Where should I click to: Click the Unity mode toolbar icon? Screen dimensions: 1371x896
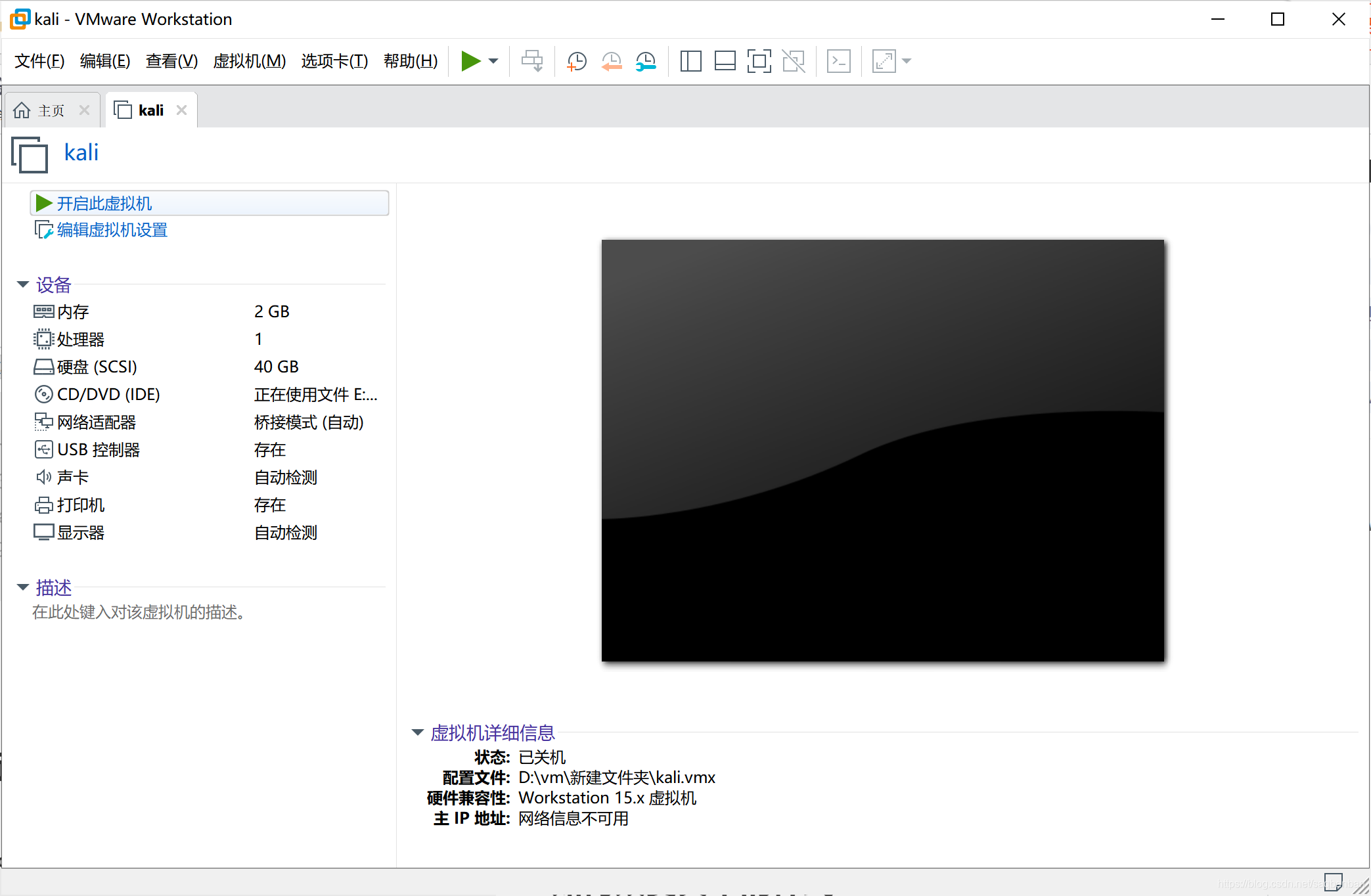click(794, 61)
